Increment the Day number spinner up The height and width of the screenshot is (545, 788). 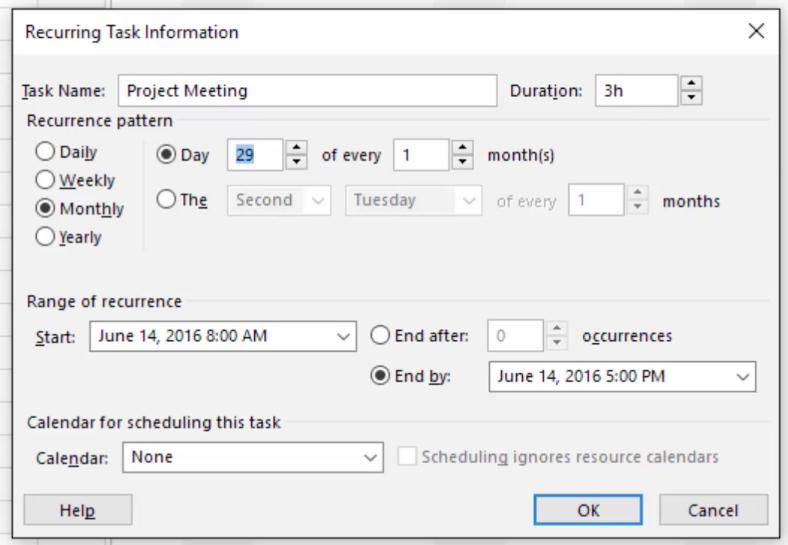[297, 147]
